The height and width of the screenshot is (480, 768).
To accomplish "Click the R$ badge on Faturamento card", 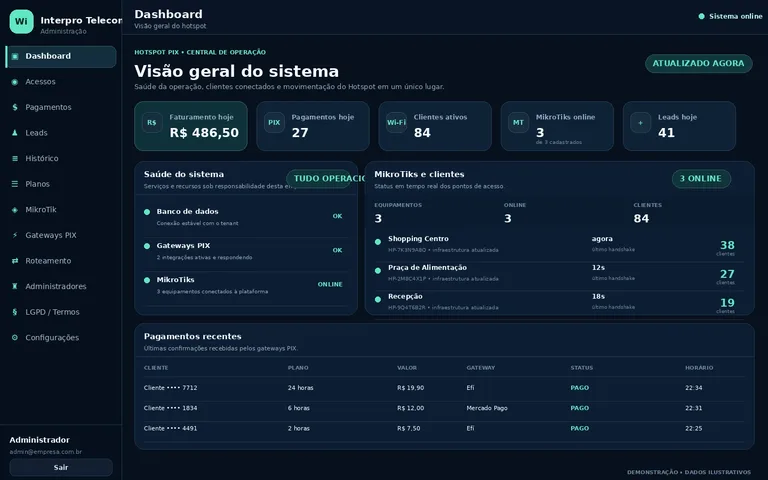I will 152,122.
